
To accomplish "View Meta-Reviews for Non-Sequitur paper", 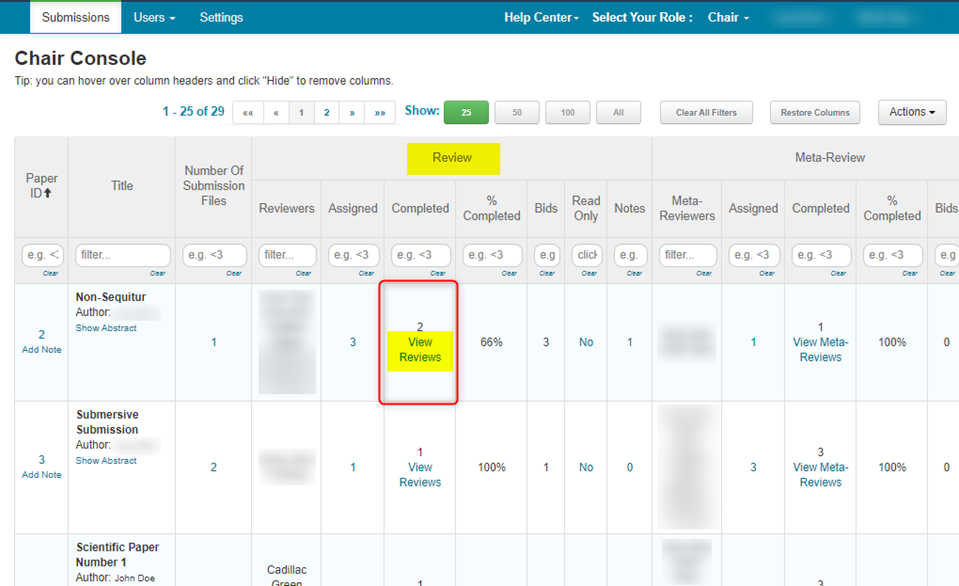I will click(820, 350).
